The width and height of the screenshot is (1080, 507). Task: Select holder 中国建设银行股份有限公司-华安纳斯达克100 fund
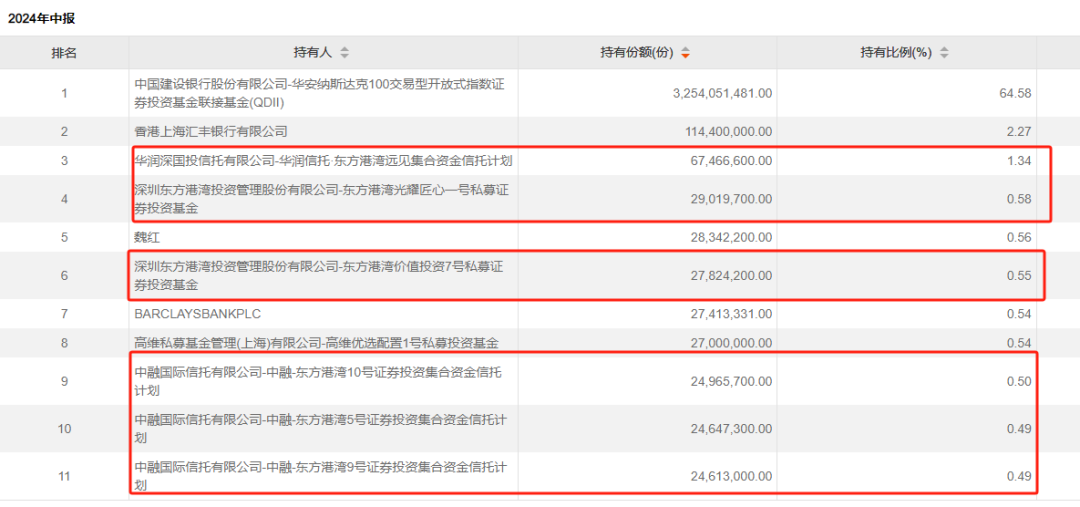[x=321, y=93]
